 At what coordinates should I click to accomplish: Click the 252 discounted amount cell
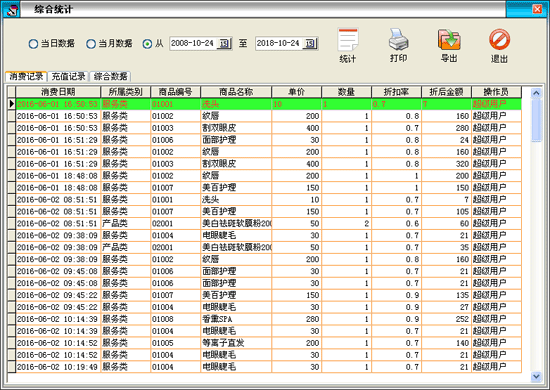point(446,319)
